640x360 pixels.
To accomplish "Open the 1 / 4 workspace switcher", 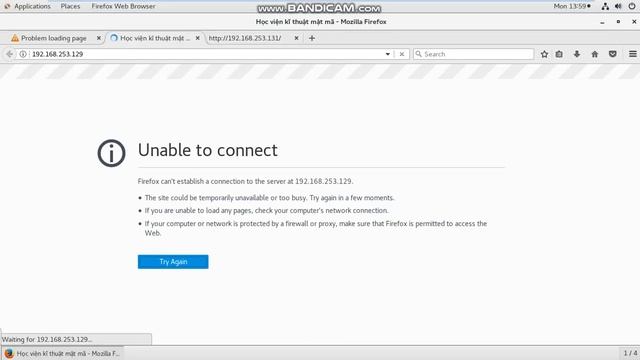I will point(630,353).
